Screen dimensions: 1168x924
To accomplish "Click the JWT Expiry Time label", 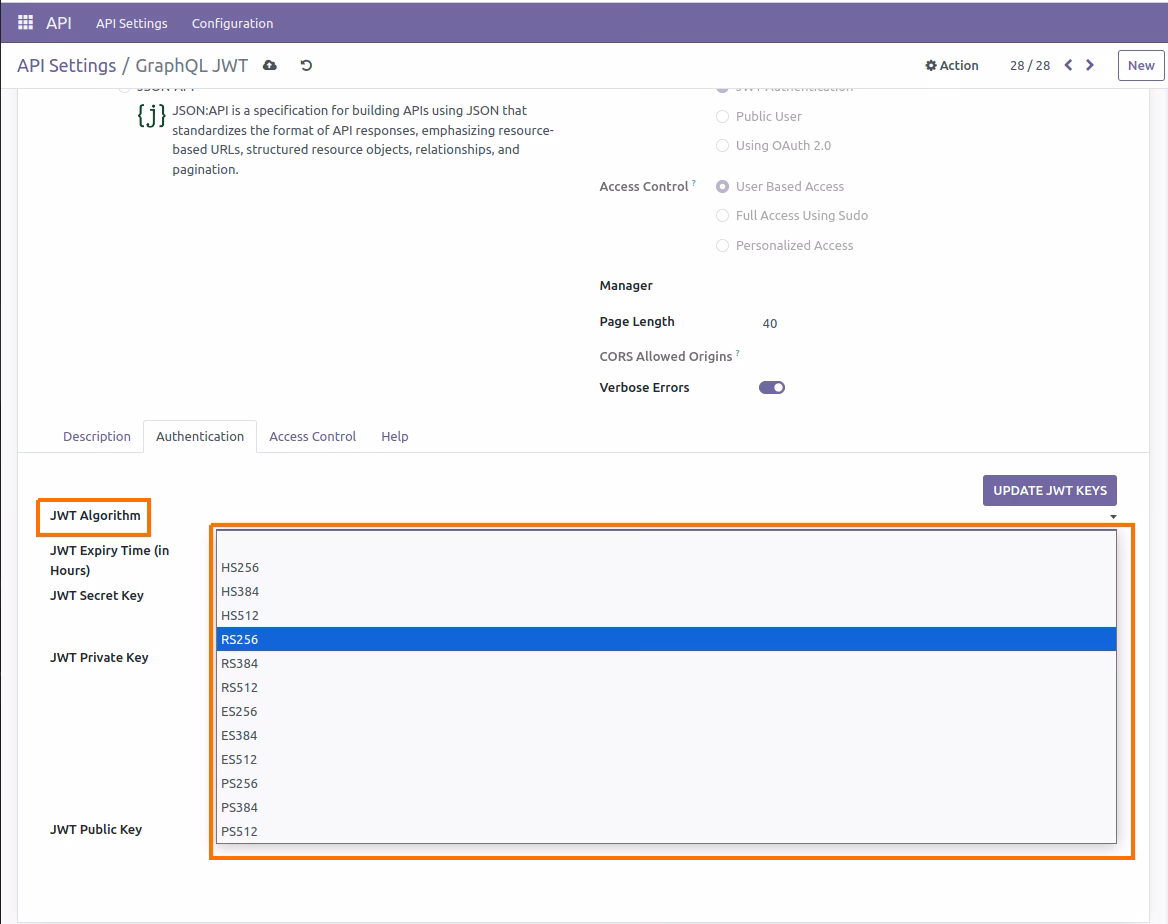I will (x=110, y=560).
